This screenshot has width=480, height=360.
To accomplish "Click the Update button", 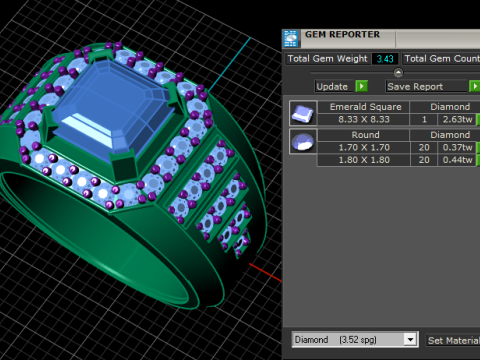I will [x=334, y=86].
